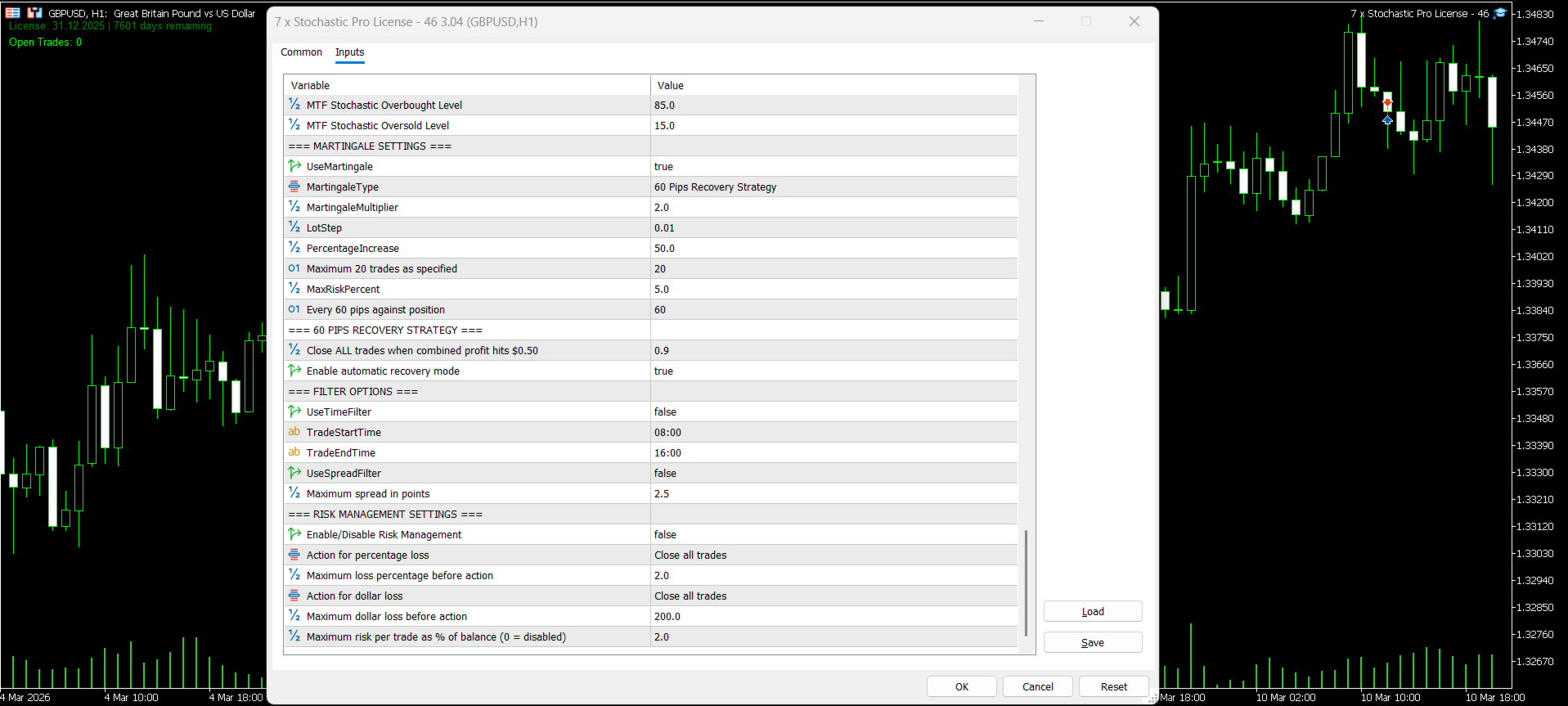Click the Maximum loss percentage icon

point(294,575)
